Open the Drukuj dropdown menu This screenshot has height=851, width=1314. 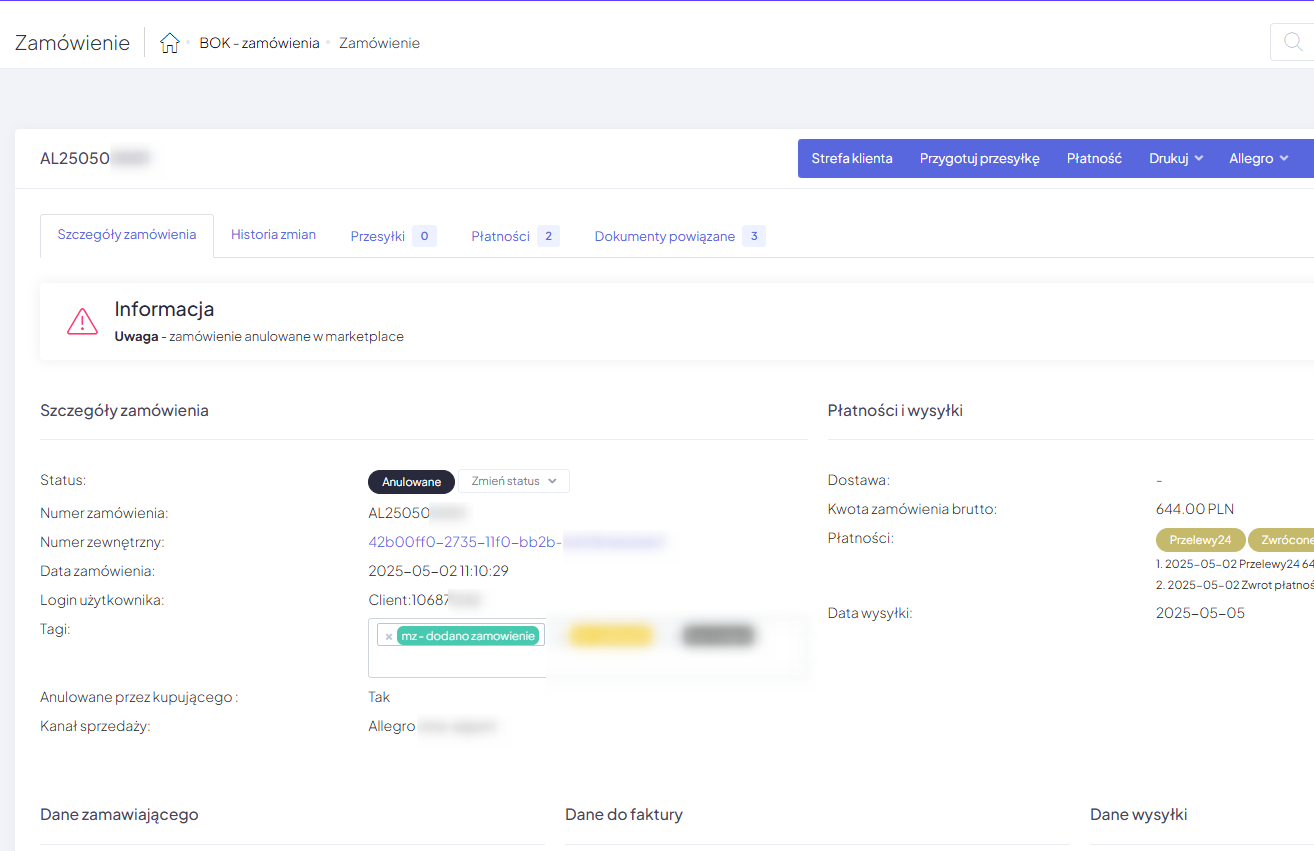tap(1175, 159)
